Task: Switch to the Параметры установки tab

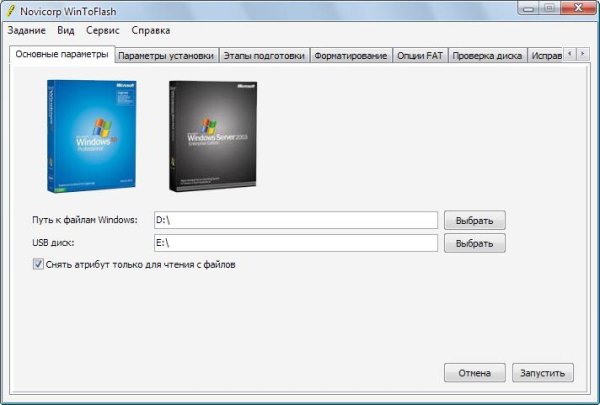Action: 166,56
